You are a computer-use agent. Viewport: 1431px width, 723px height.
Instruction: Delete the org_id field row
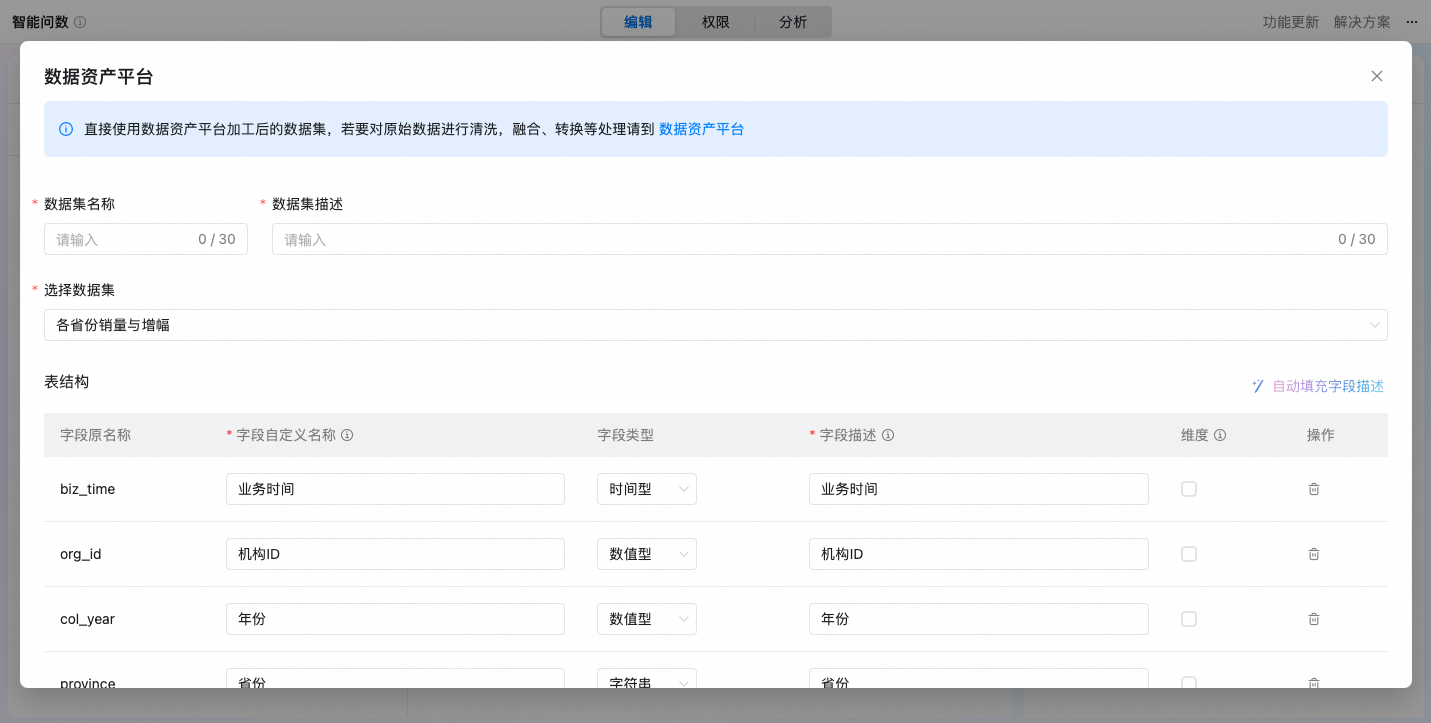coord(1314,554)
